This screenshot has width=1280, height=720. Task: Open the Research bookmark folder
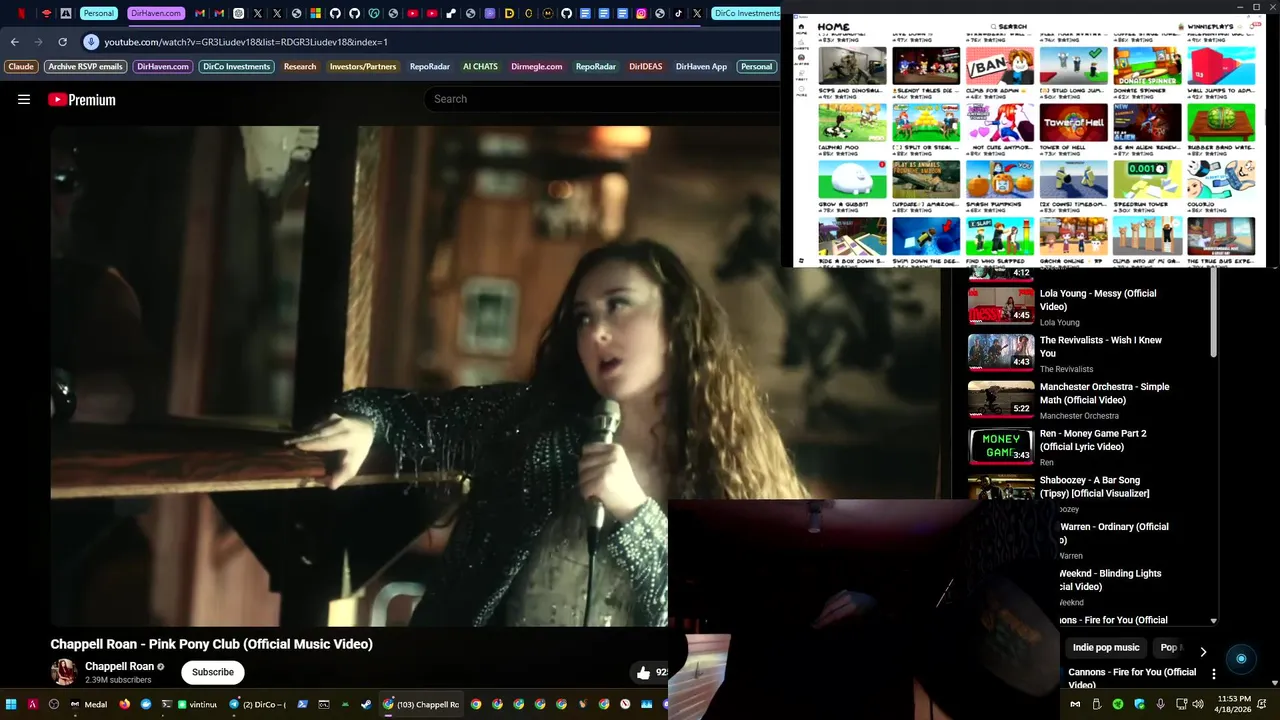click(x=300, y=67)
